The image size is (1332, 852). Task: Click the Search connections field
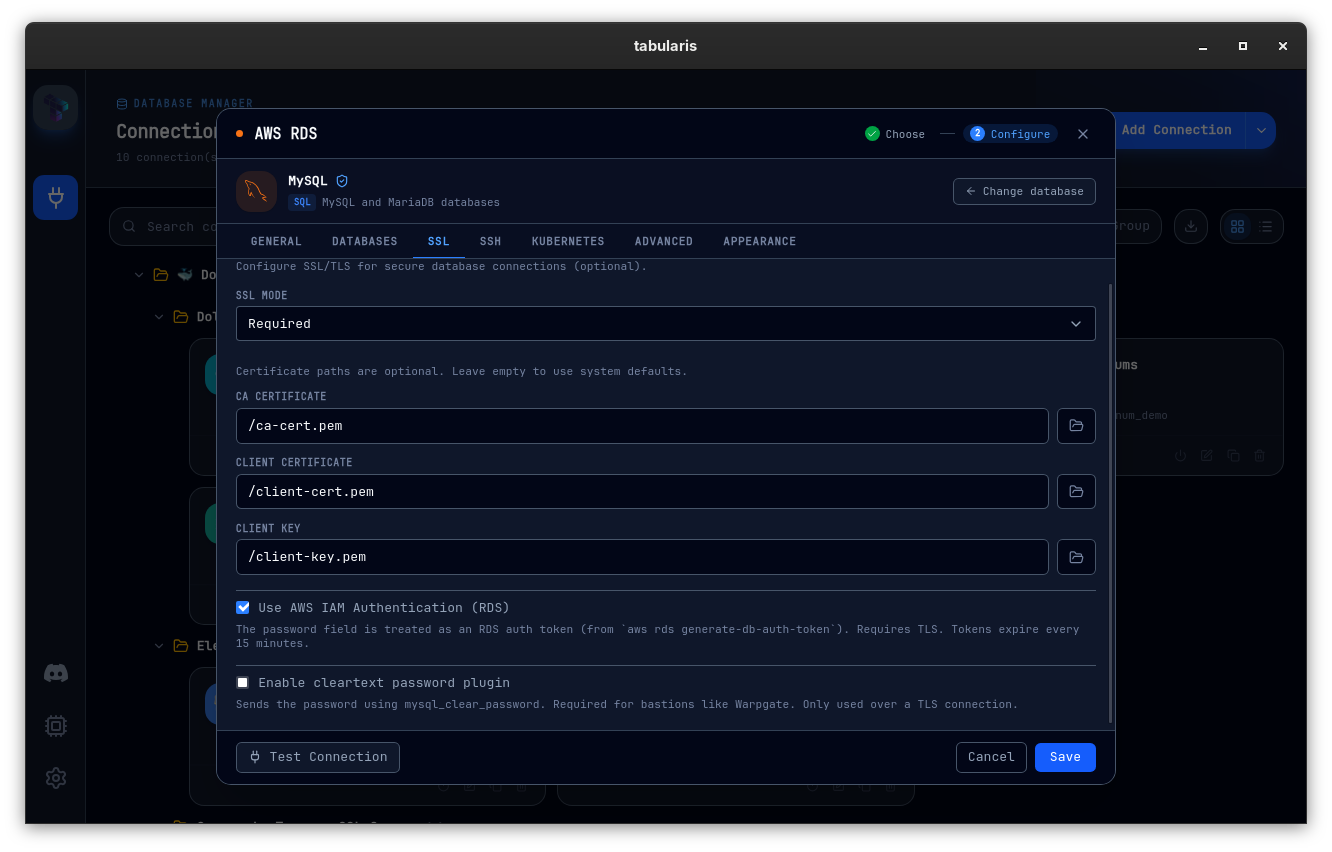tap(164, 227)
